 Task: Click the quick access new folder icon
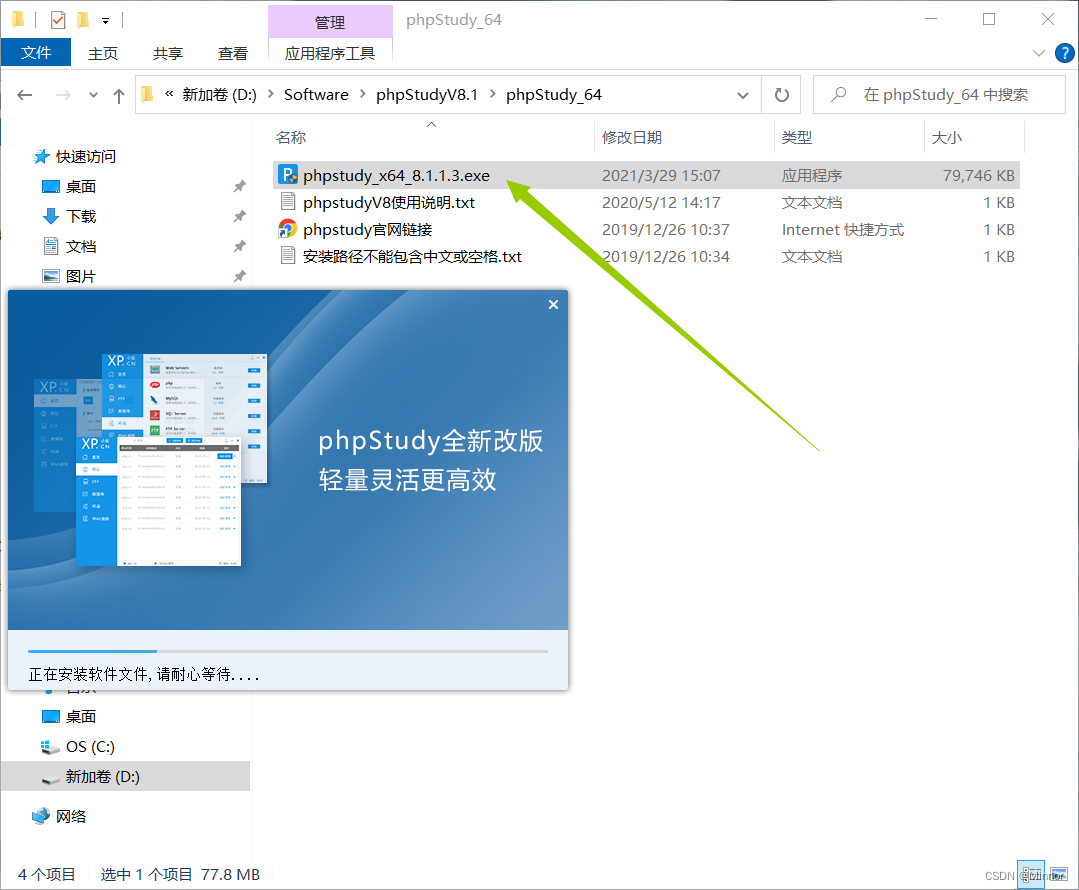(83, 20)
